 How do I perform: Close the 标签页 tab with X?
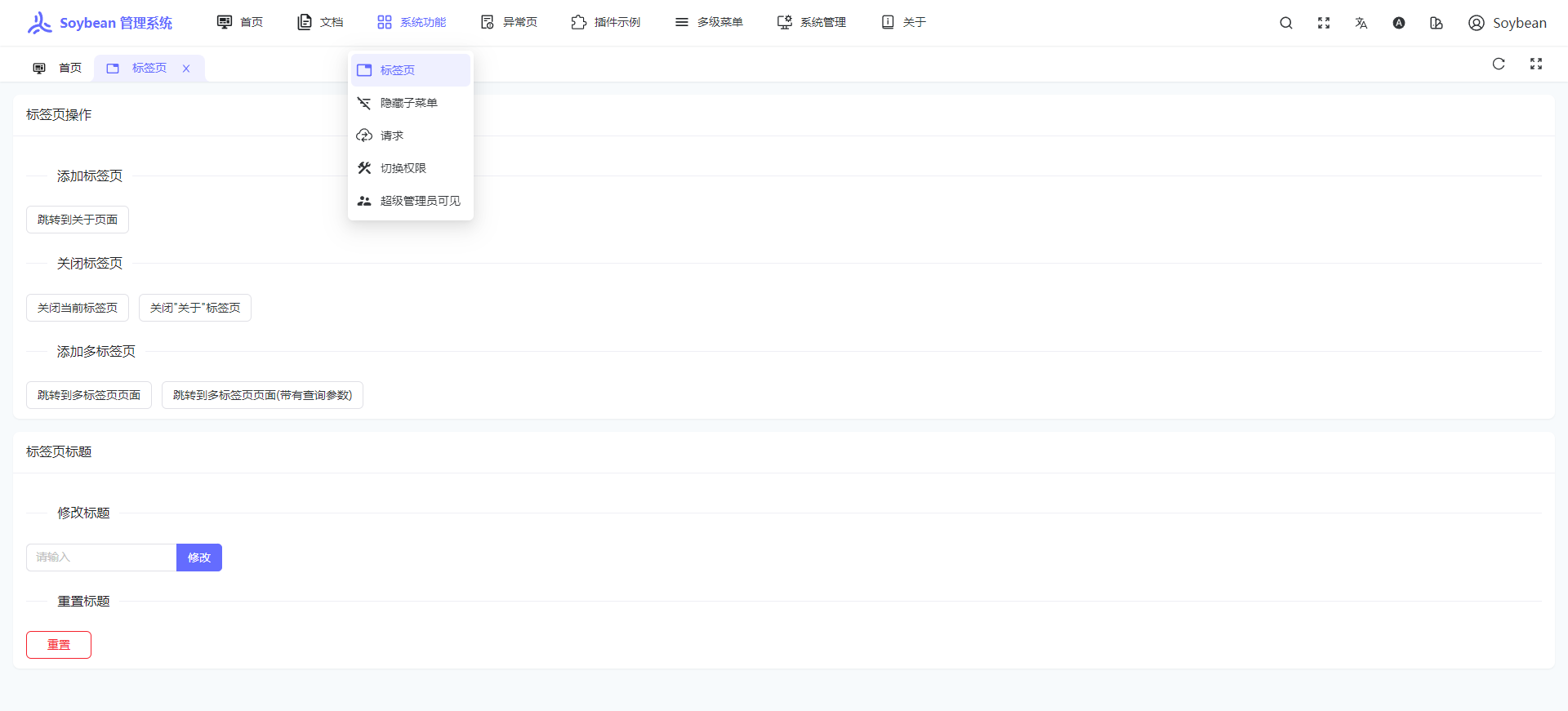186,69
